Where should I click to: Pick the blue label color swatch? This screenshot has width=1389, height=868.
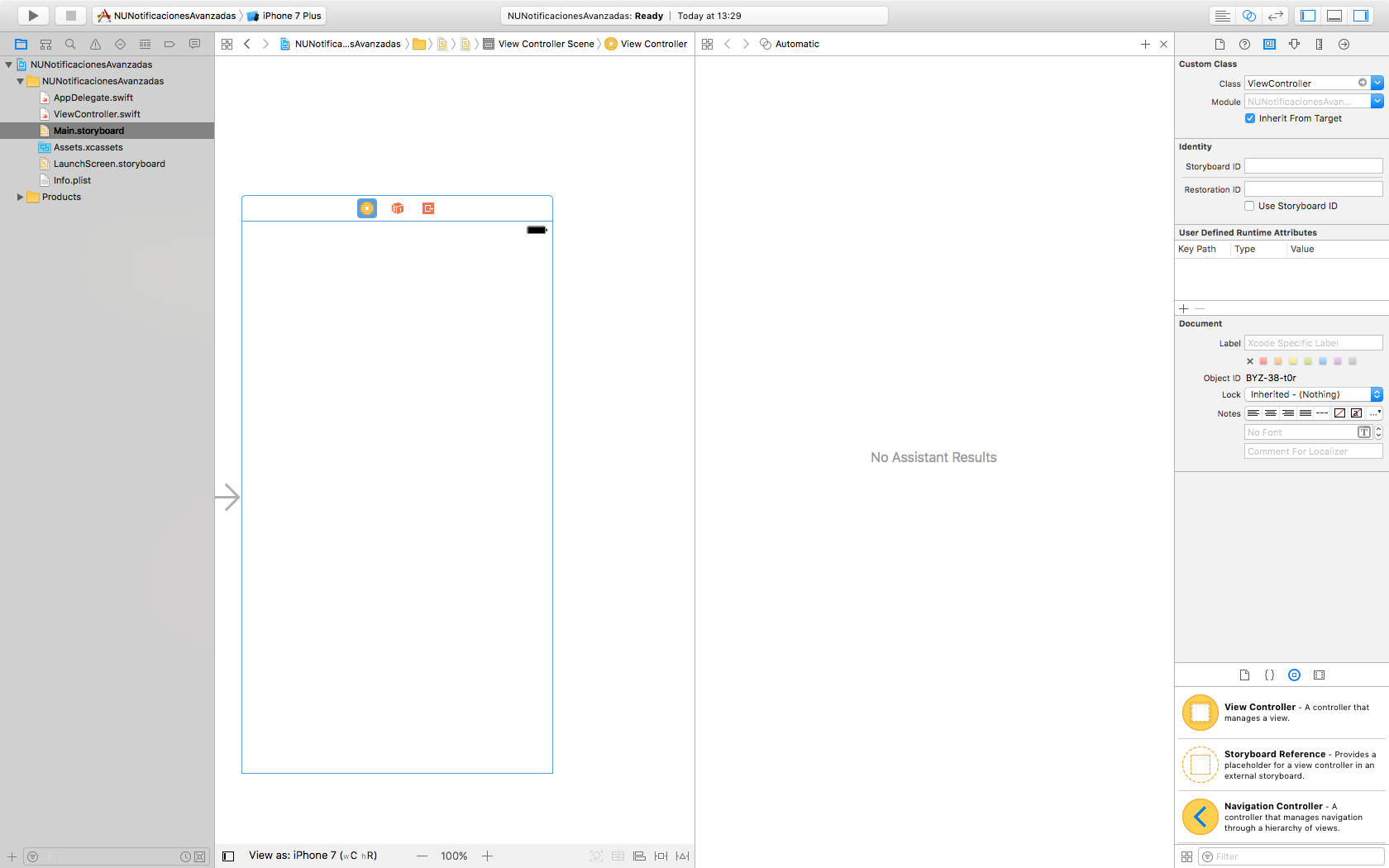click(x=1323, y=361)
